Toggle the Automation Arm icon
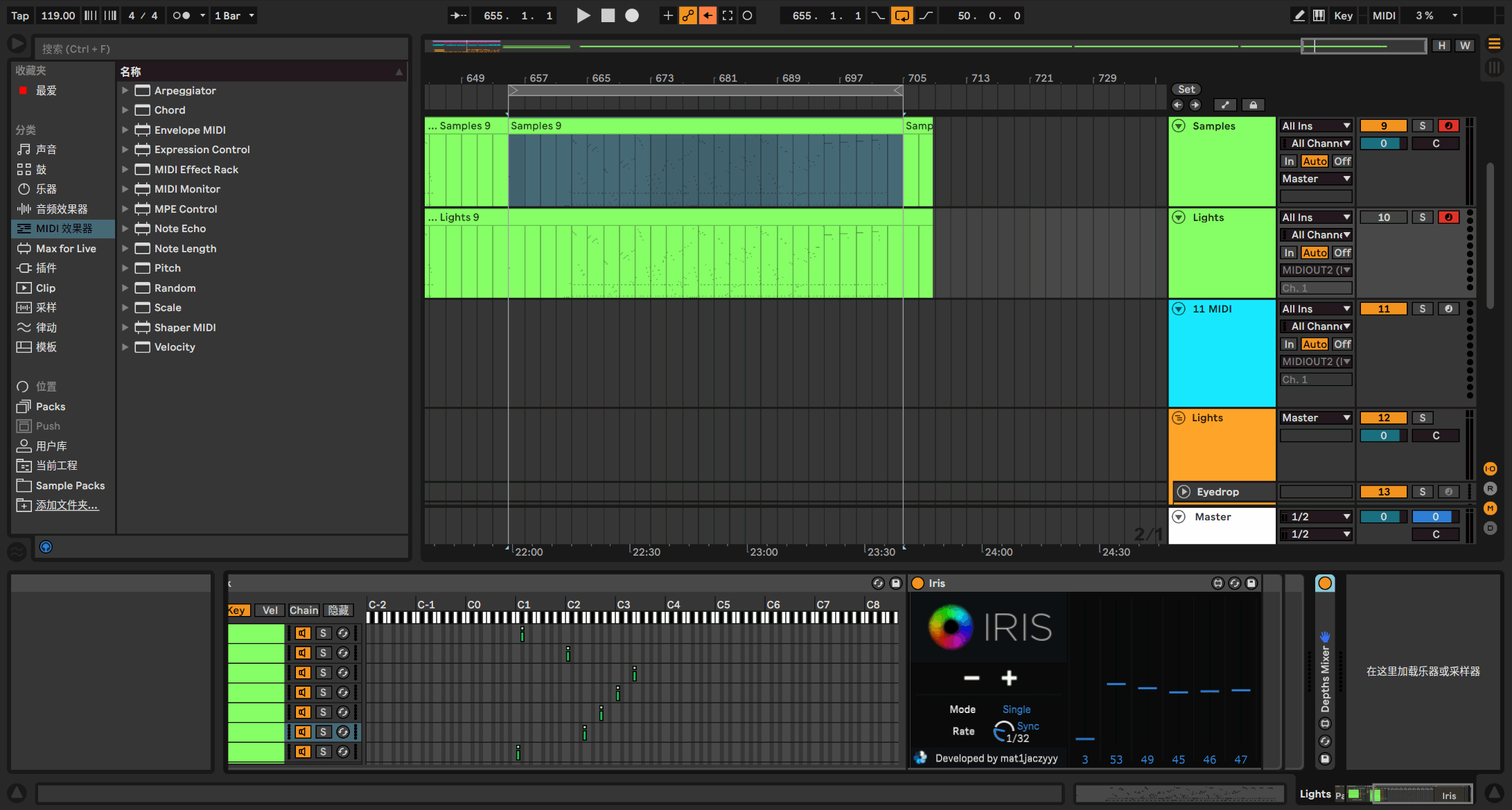This screenshot has width=1512, height=810. coord(687,15)
